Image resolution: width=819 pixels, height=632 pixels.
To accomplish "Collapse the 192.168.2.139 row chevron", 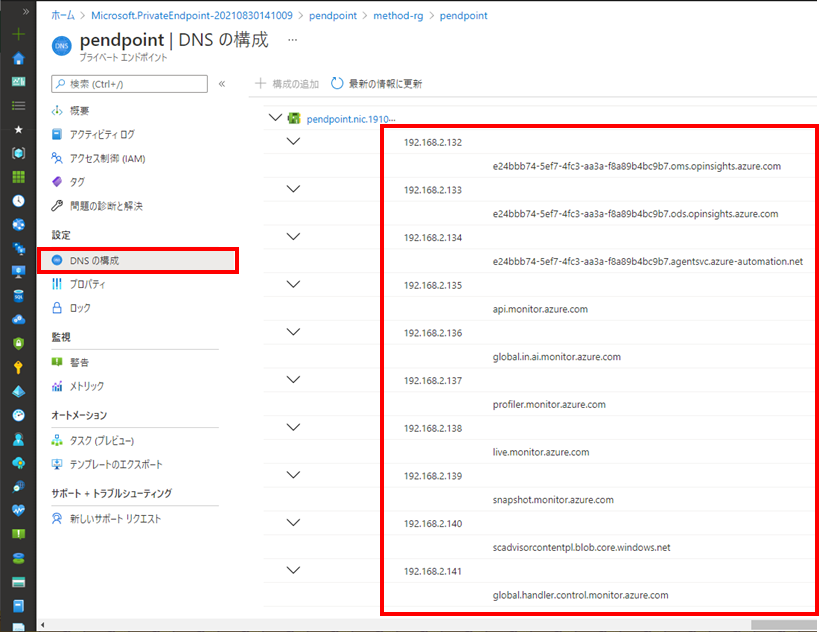I will click(294, 474).
